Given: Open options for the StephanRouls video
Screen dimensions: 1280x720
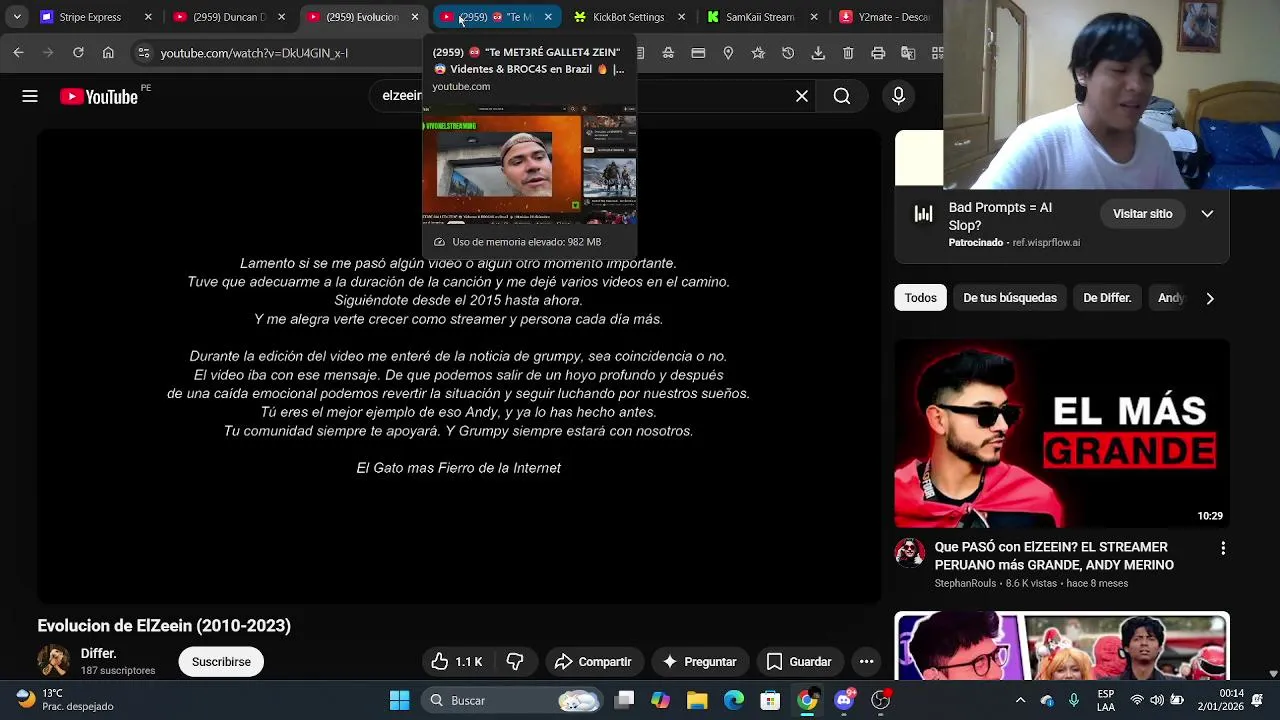Looking at the screenshot, I should point(1222,549).
